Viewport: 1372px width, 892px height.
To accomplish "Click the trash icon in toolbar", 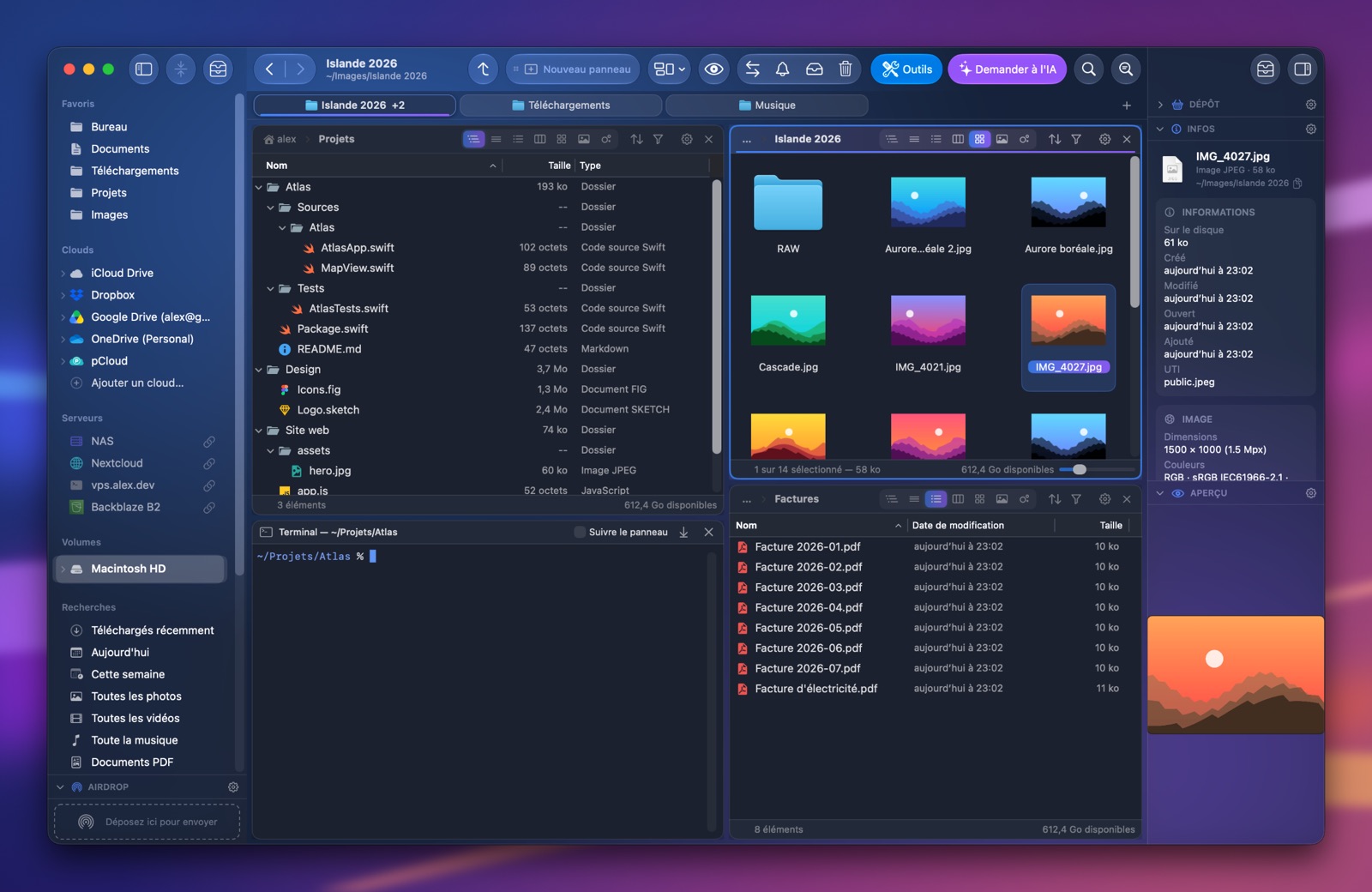I will (x=845, y=69).
